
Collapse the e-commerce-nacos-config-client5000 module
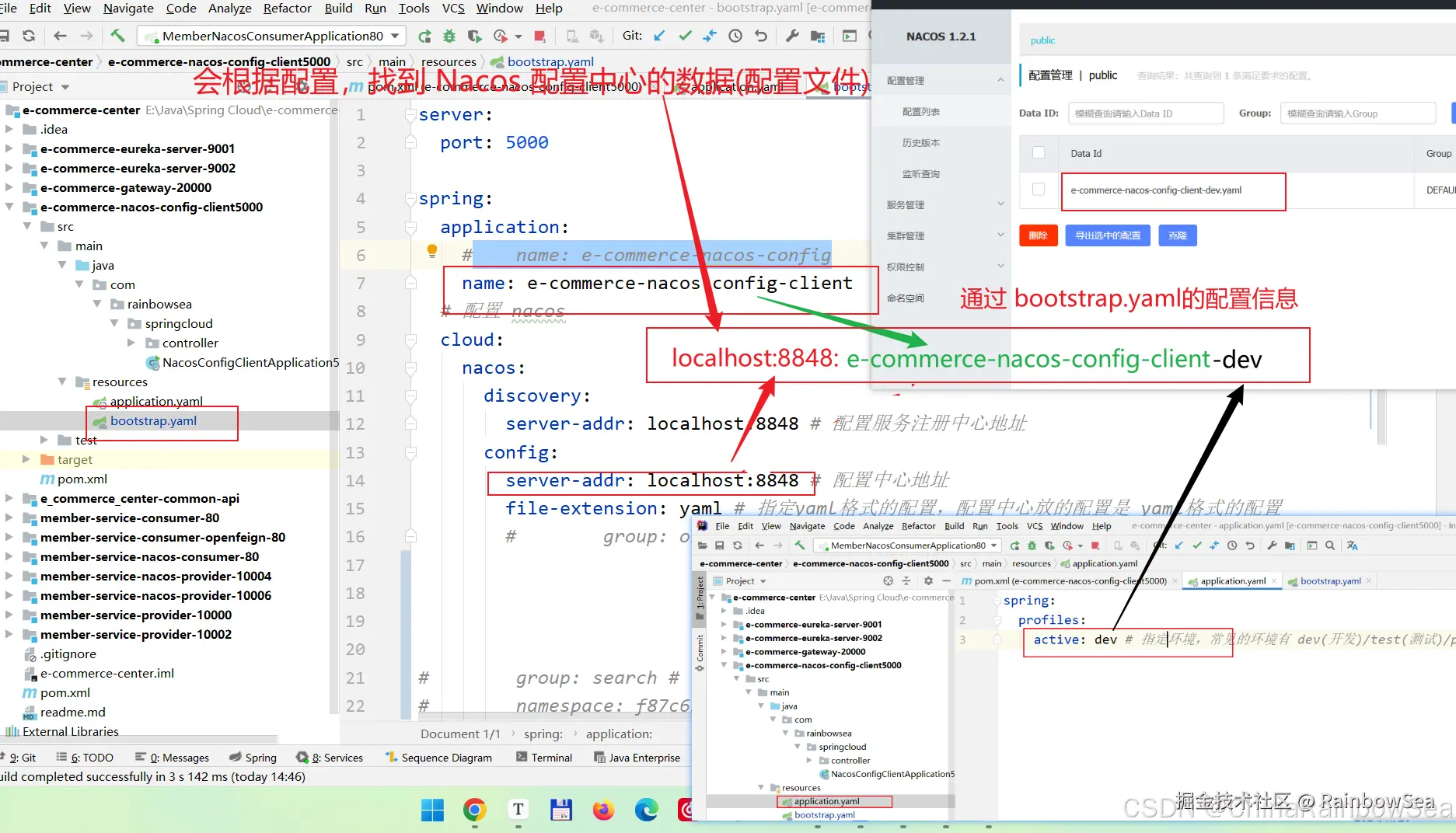click(9, 207)
